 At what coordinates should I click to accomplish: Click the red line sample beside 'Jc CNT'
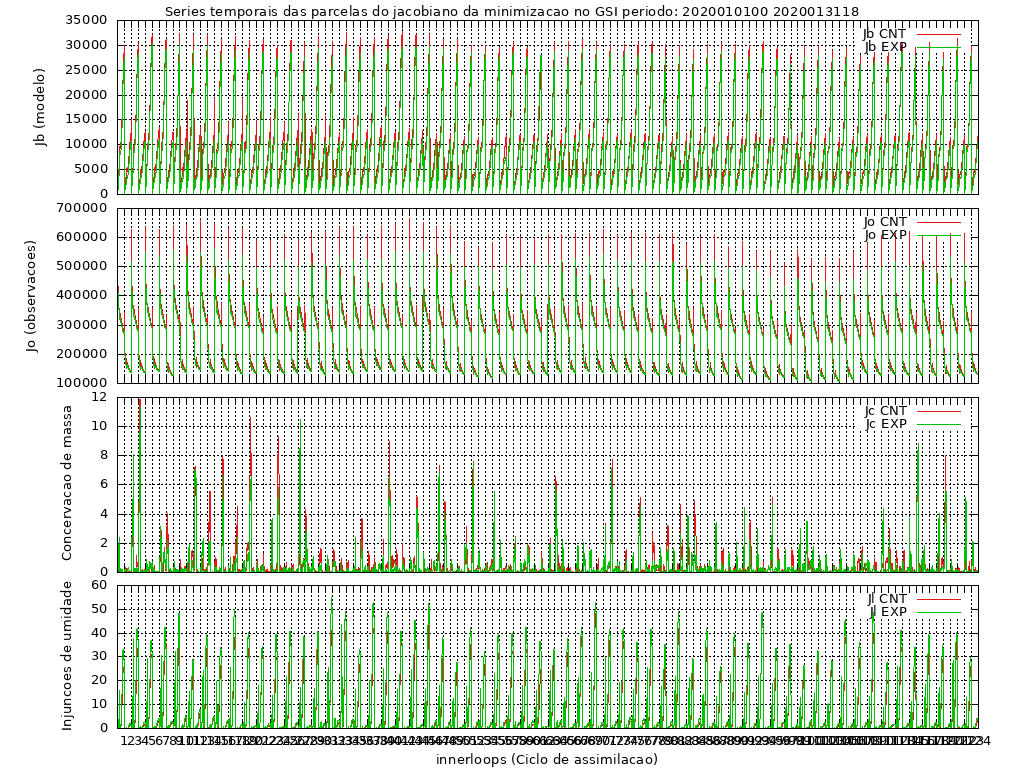pos(938,411)
